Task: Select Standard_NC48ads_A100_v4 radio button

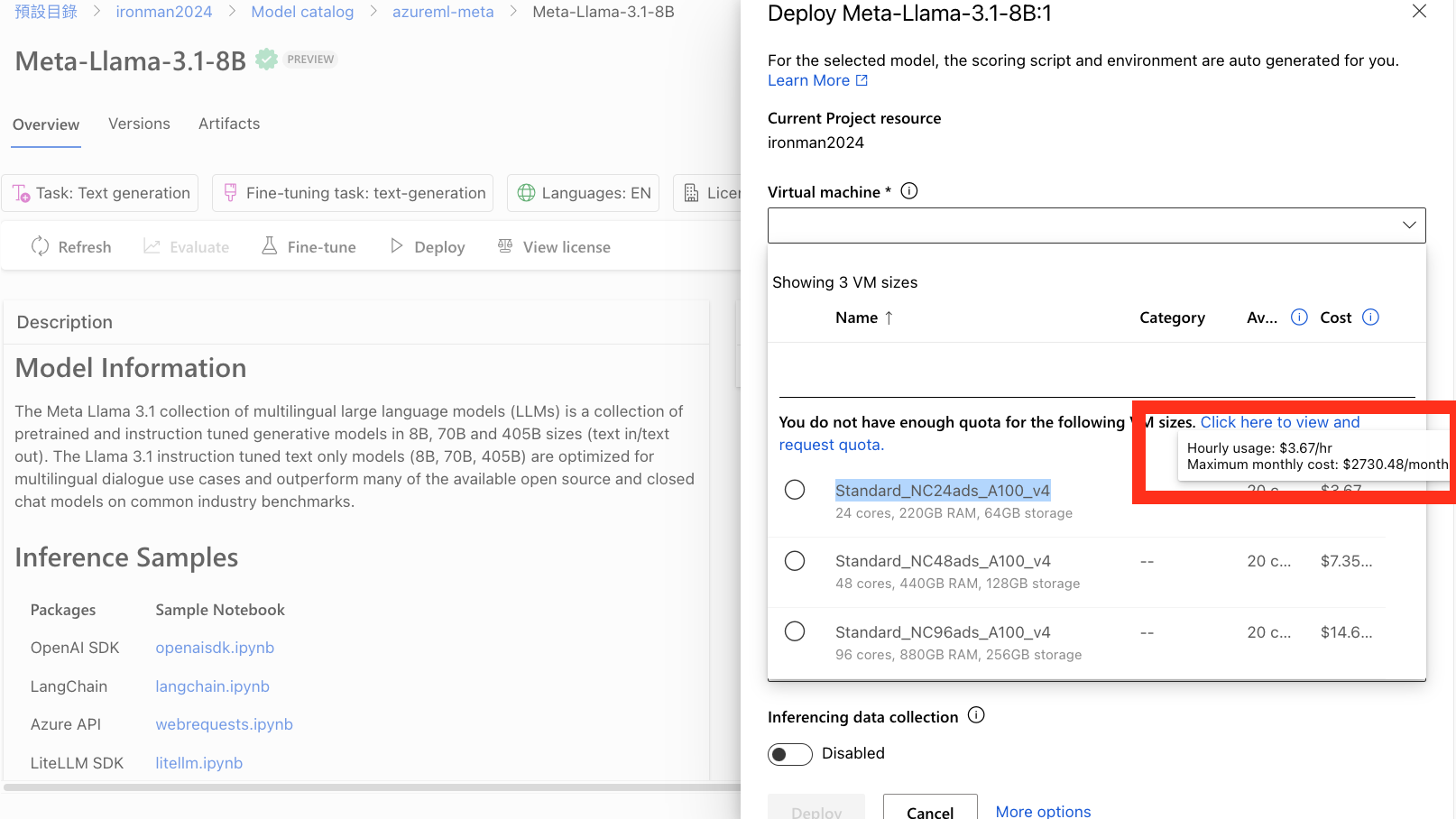Action: pyautogui.click(x=795, y=561)
